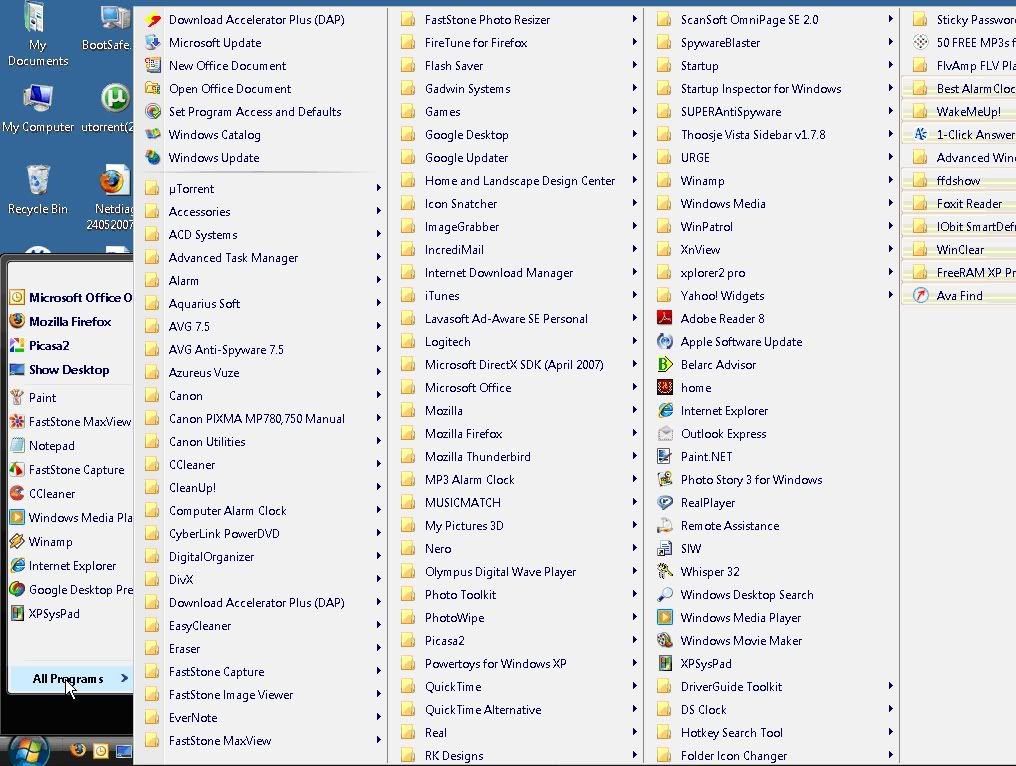
Task: Click Show Desktop in start menu
Action: click(x=69, y=369)
